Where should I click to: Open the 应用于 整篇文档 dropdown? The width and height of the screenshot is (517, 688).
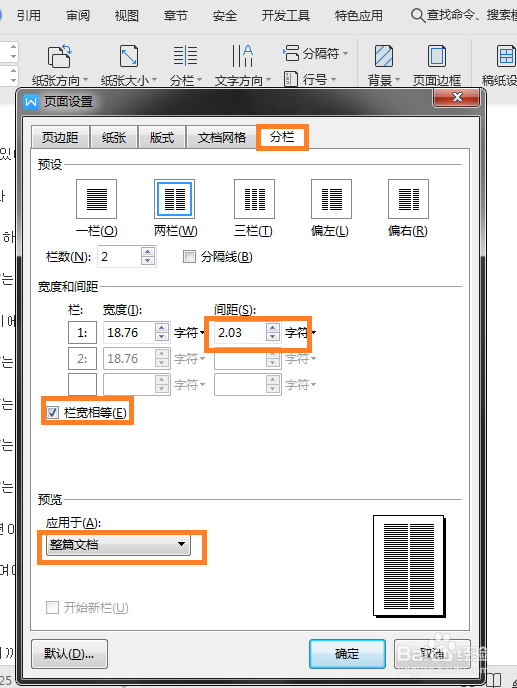118,545
